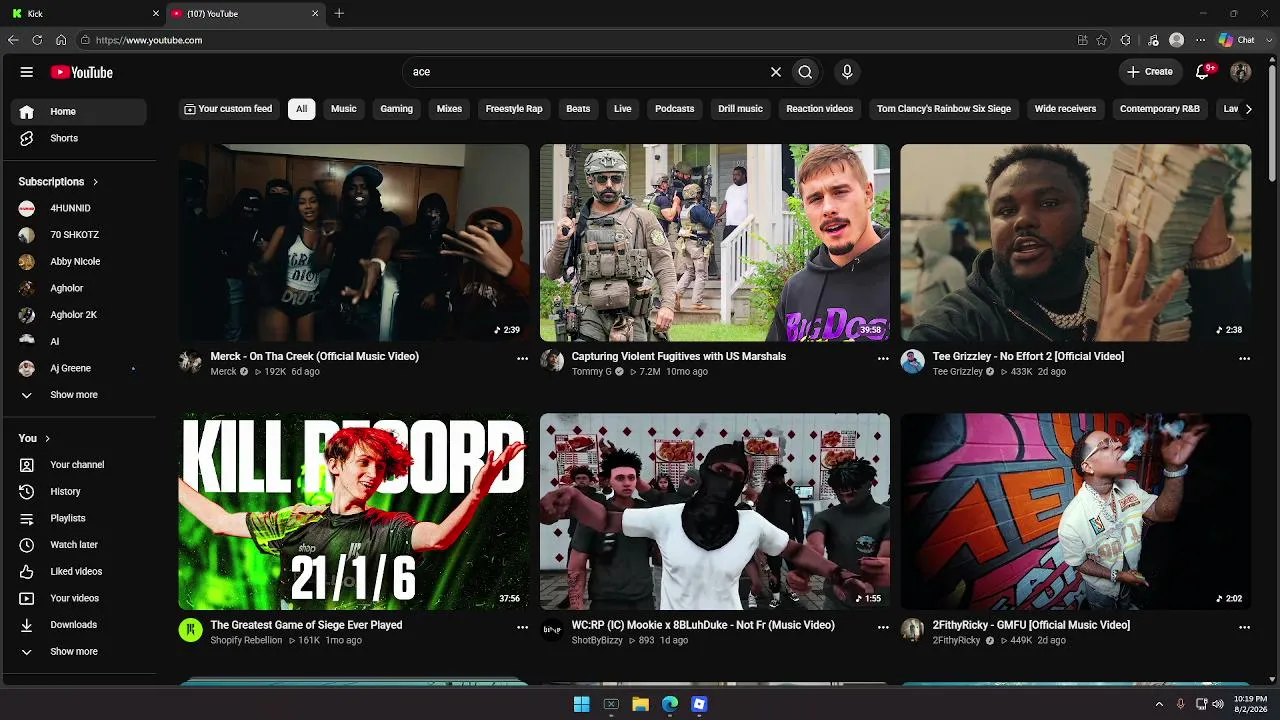The height and width of the screenshot is (720, 1280).
Task: Start voice search with the microphone icon
Action: click(847, 72)
